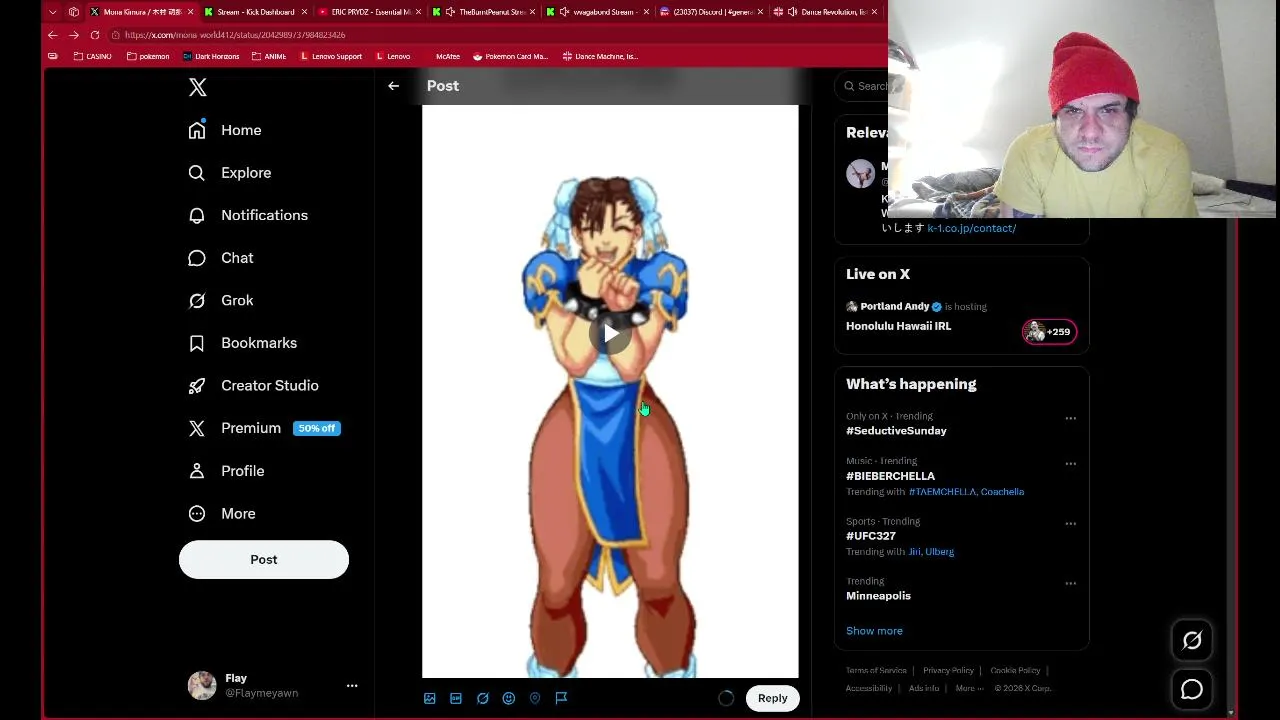Open the emoji picker in reply bar

tap(508, 698)
